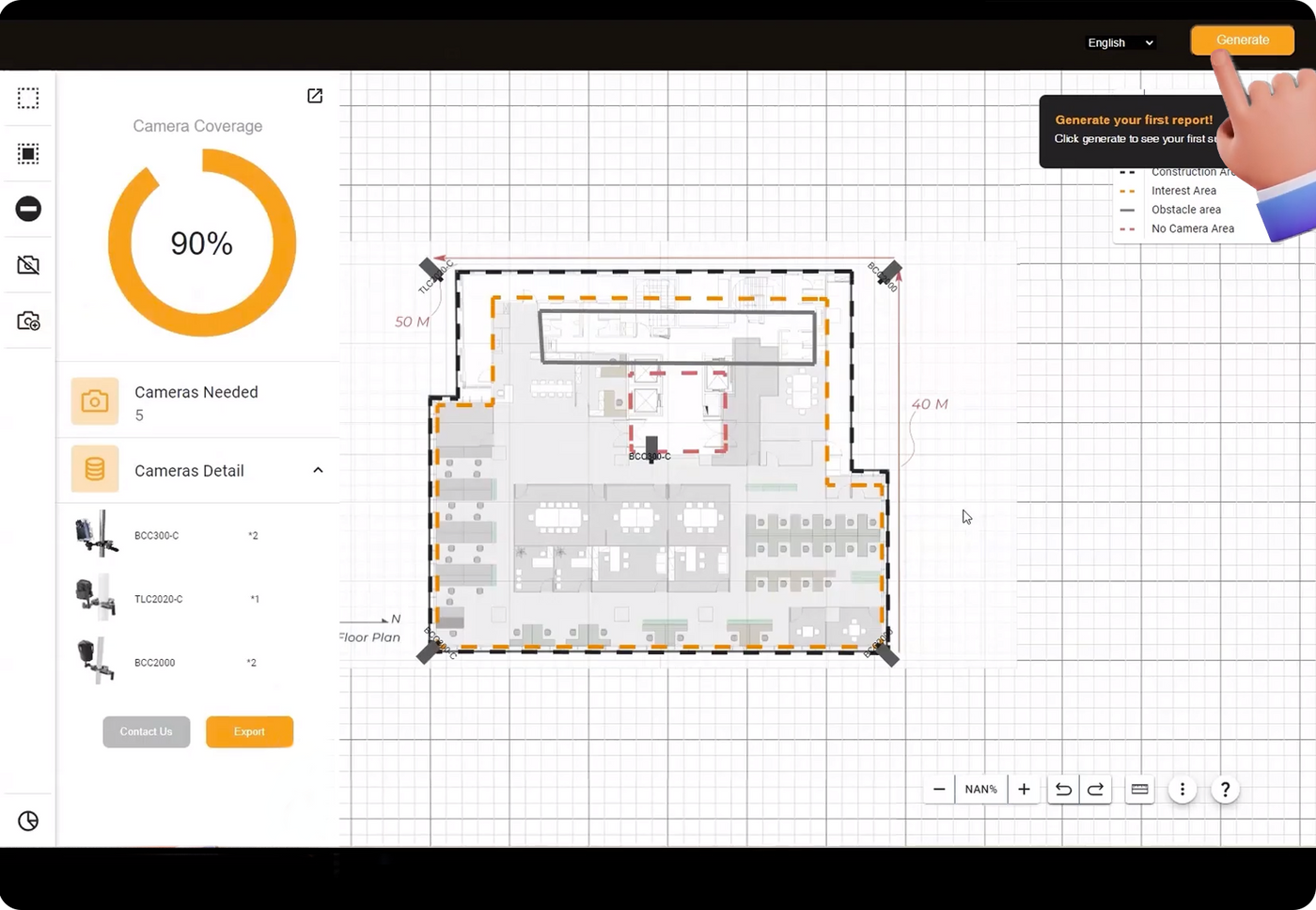Zoom out with the minus button
This screenshot has height=910, width=1316.
click(x=939, y=790)
